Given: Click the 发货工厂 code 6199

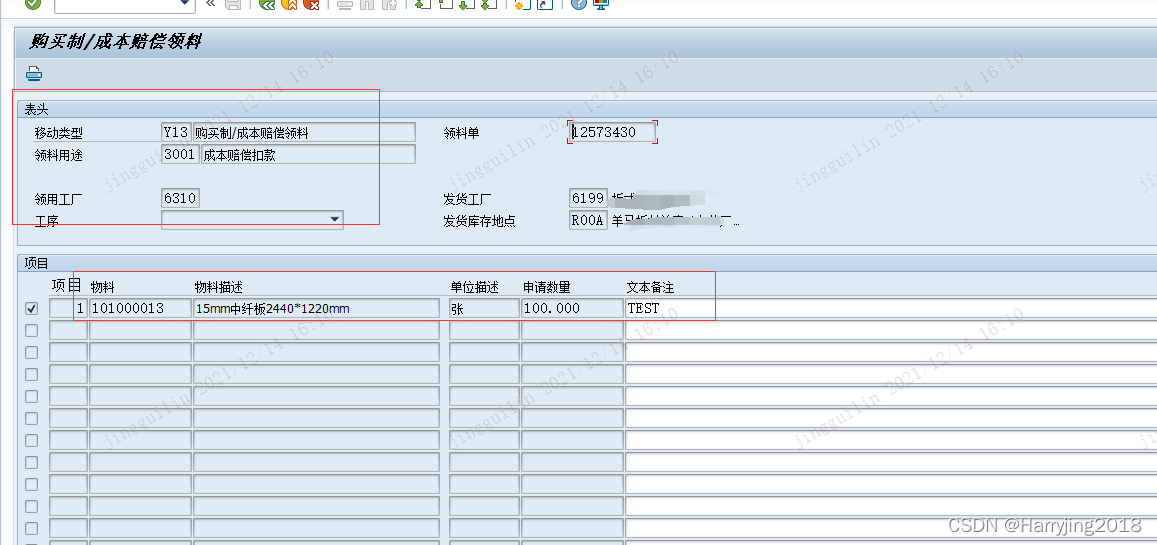Looking at the screenshot, I should (589, 198).
